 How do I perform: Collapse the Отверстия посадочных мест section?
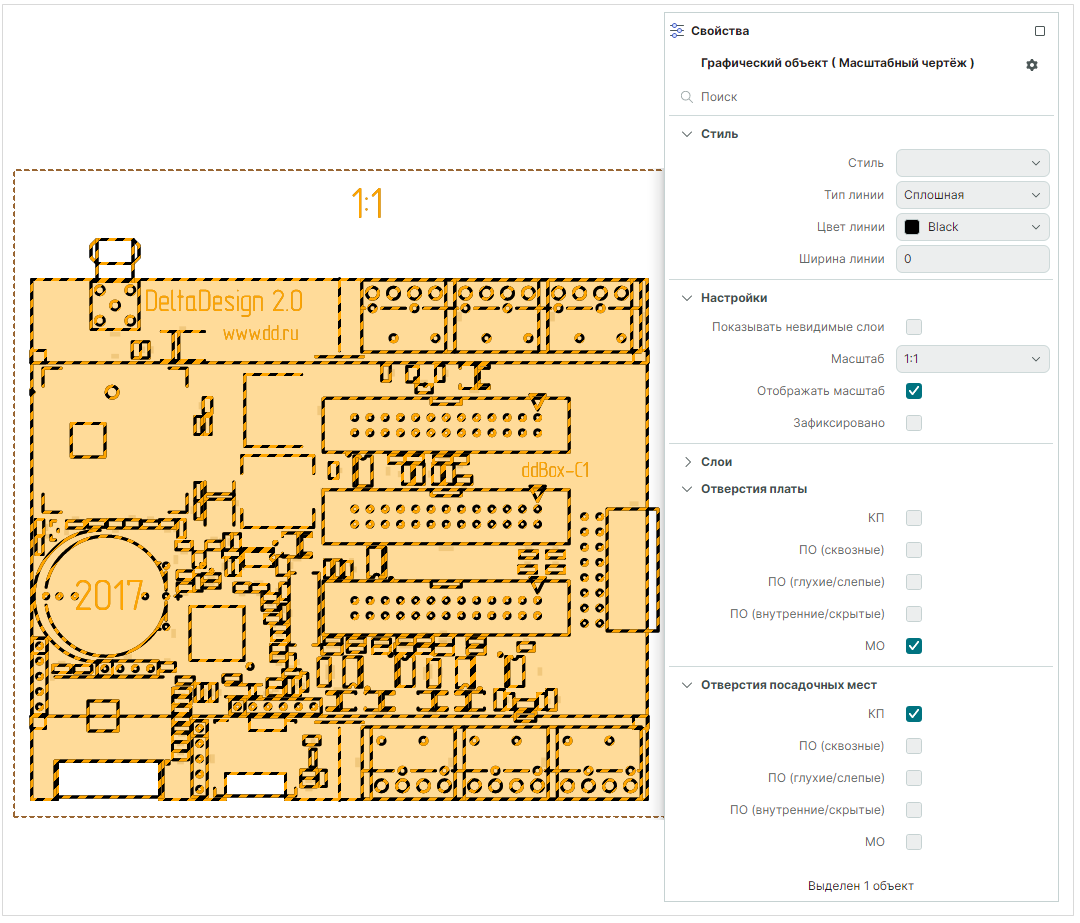pyautogui.click(x=687, y=685)
